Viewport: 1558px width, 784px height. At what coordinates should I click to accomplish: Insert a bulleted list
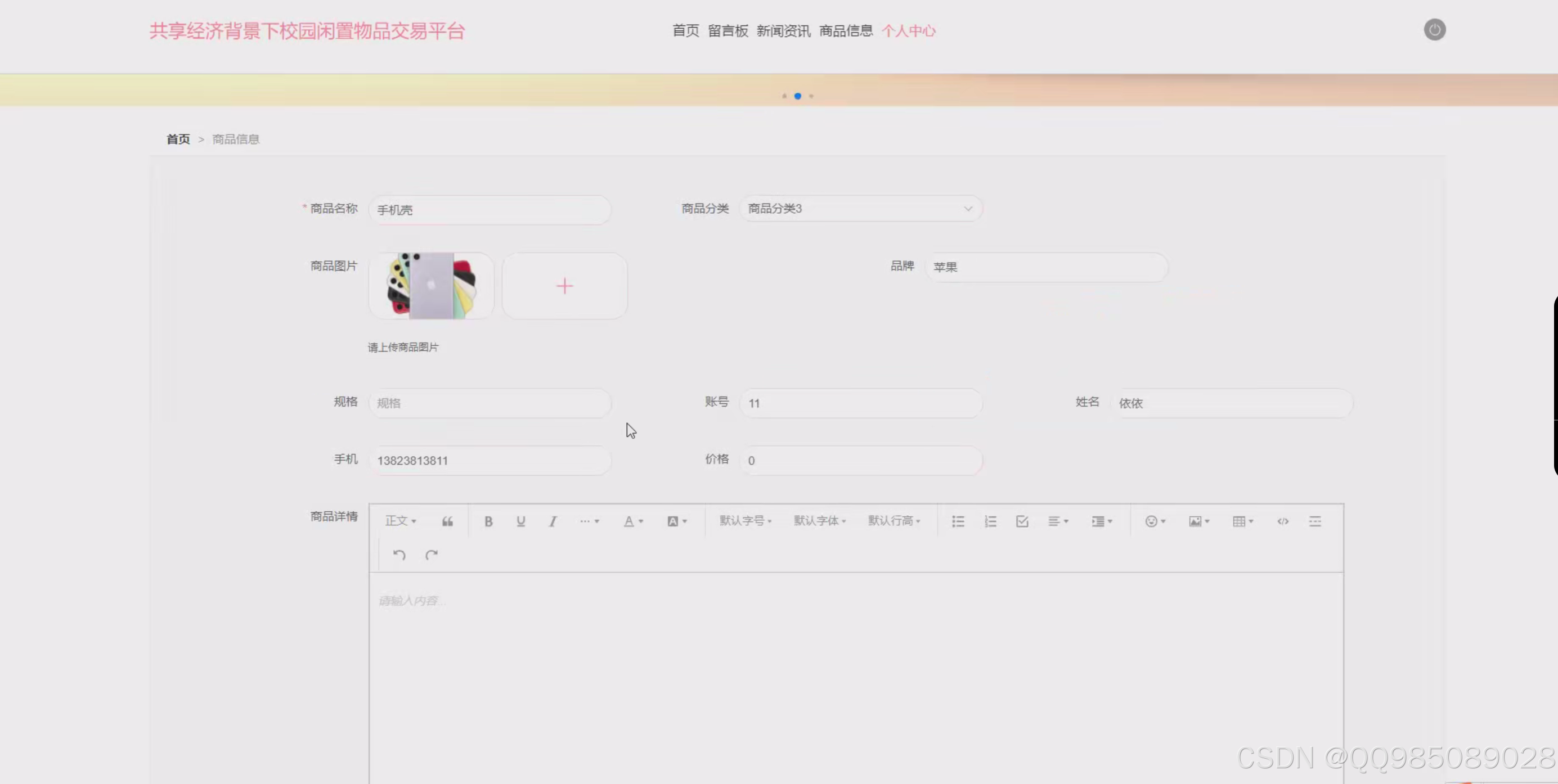click(x=958, y=520)
